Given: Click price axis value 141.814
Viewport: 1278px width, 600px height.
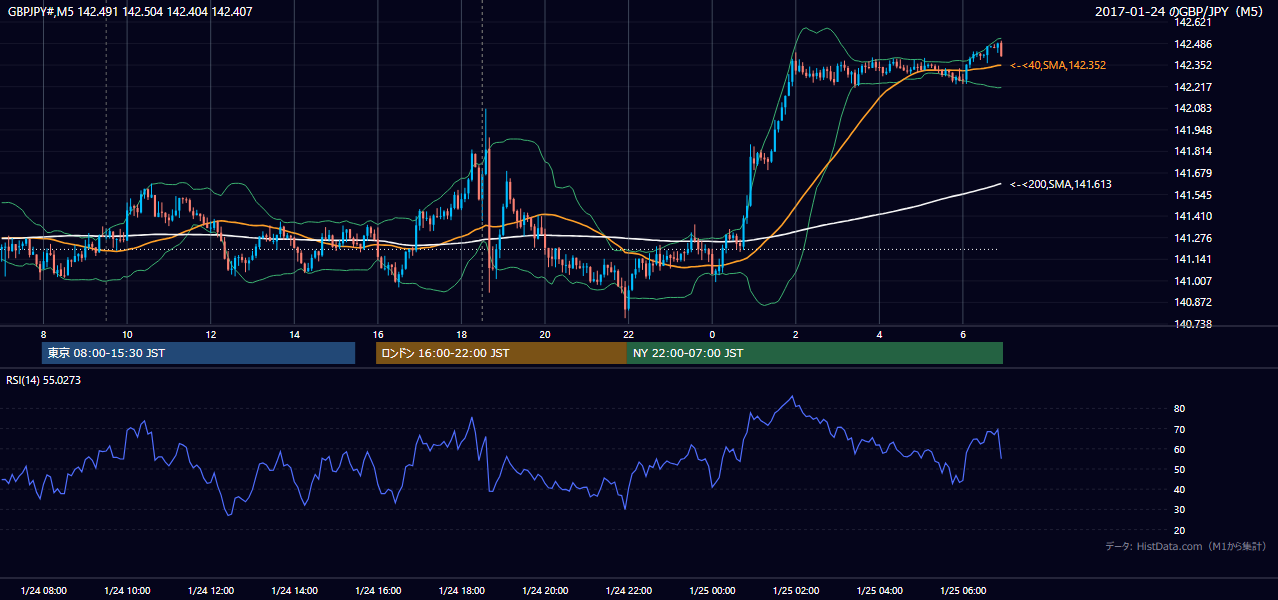Looking at the screenshot, I should pos(1195,151).
